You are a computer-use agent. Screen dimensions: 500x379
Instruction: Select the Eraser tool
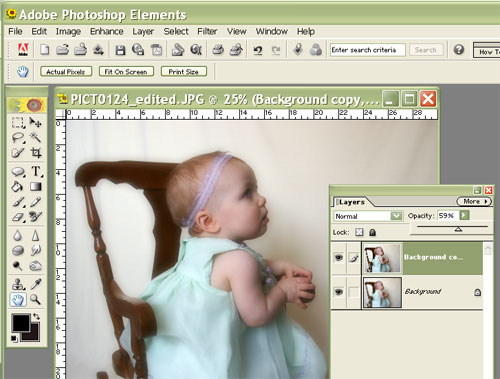click(x=18, y=217)
